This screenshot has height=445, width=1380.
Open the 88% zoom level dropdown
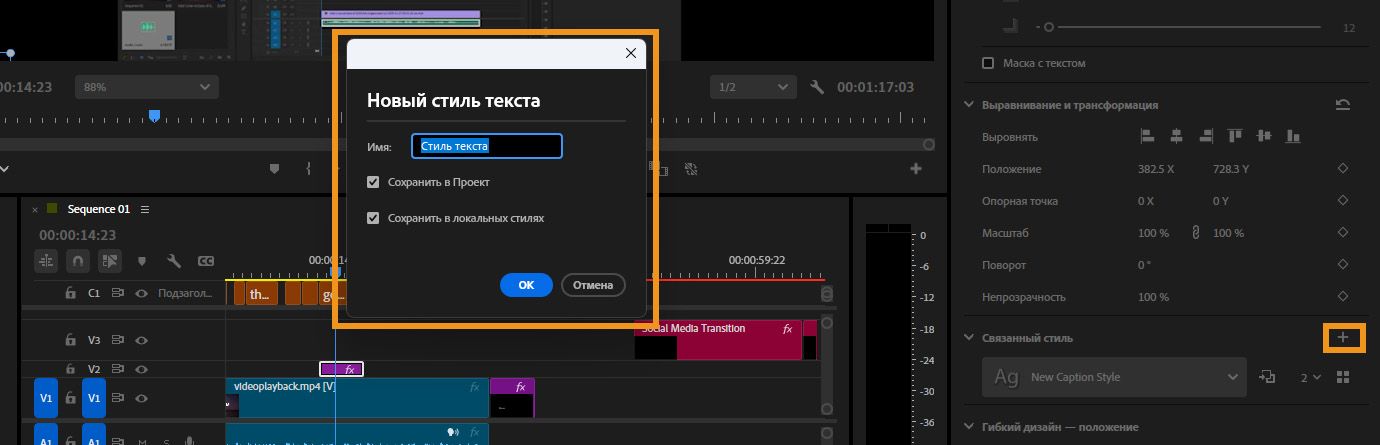(146, 87)
